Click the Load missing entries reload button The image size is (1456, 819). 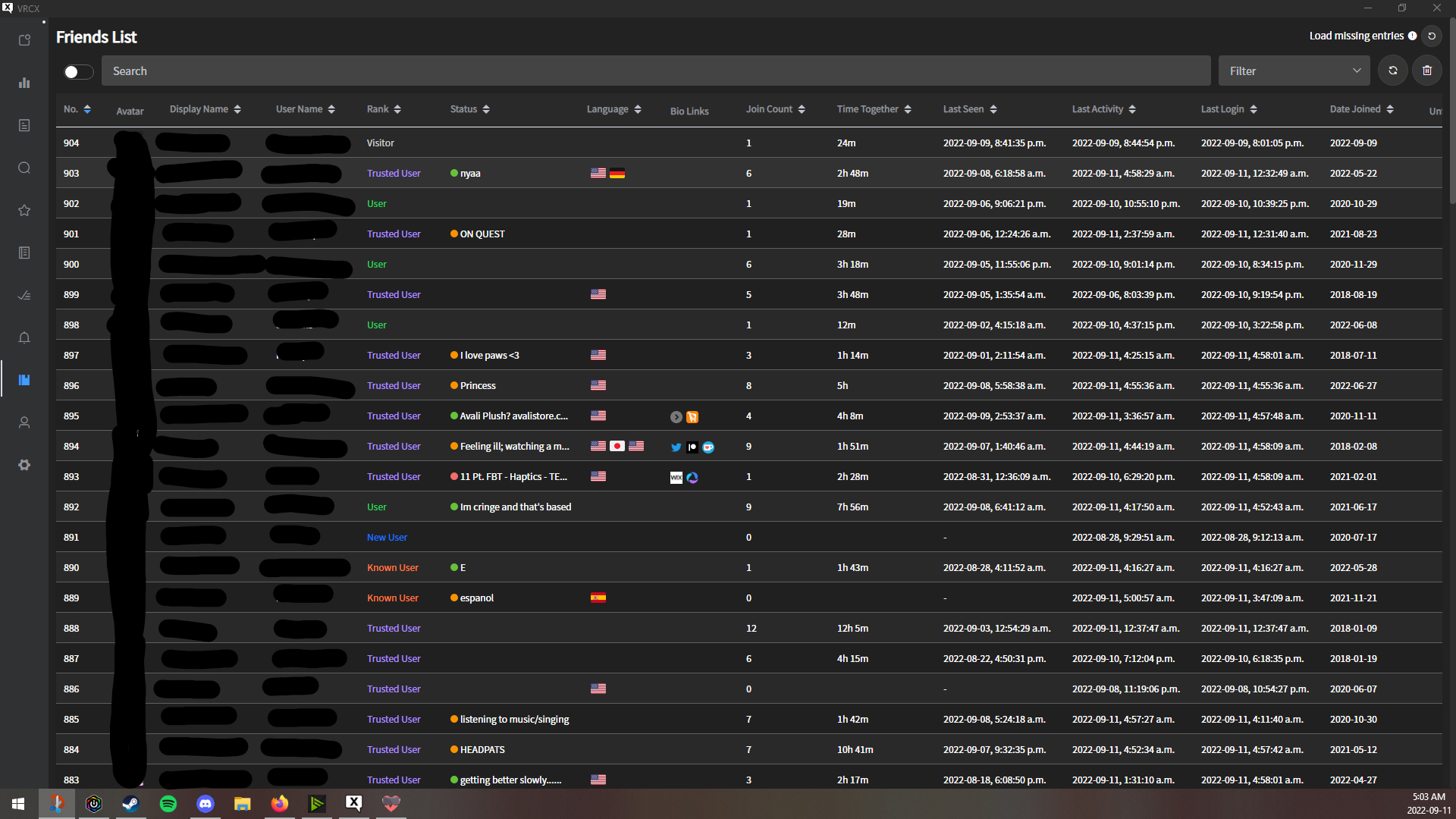pos(1431,36)
